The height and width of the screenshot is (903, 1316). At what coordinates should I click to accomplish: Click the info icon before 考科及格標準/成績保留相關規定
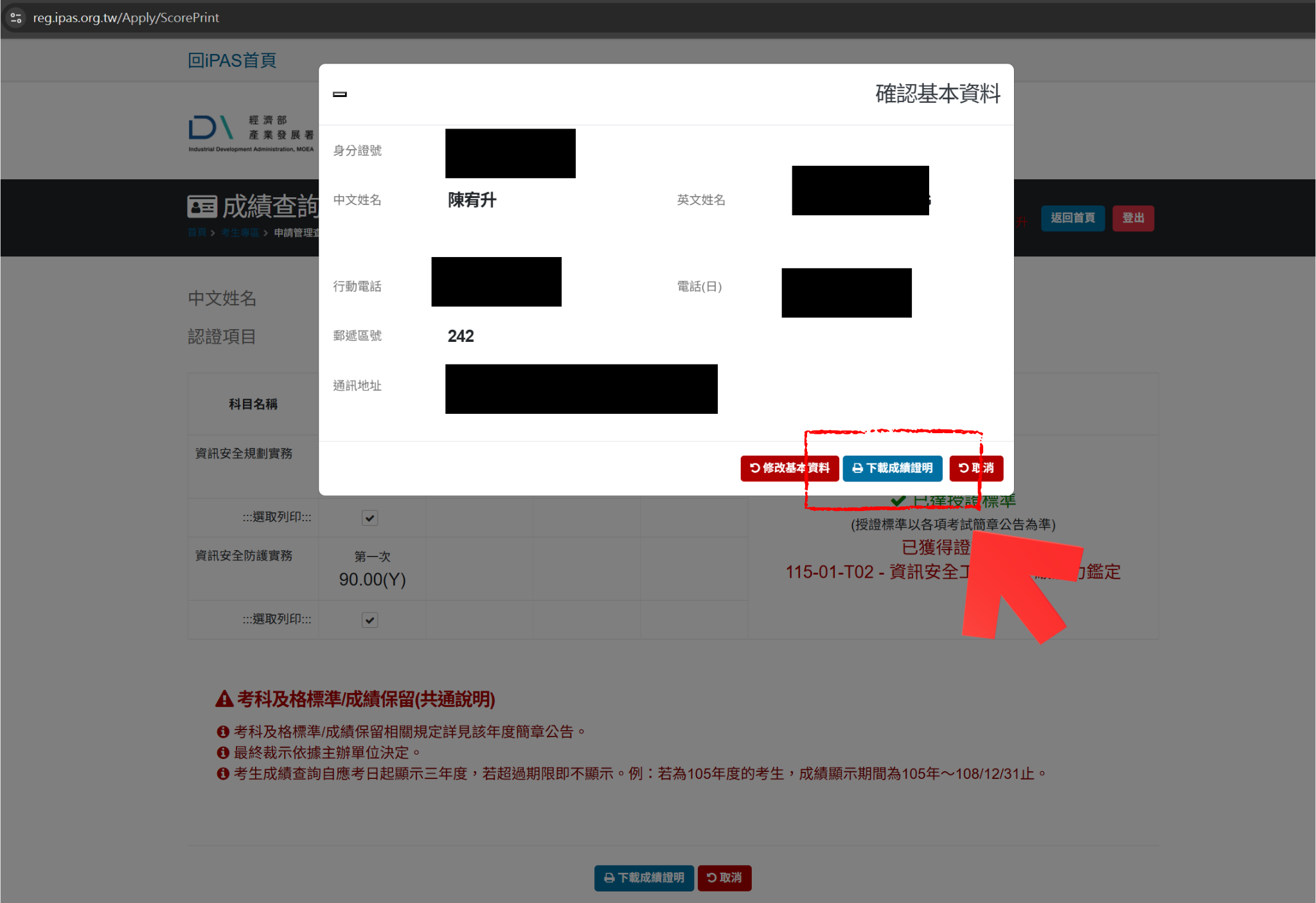coord(223,732)
